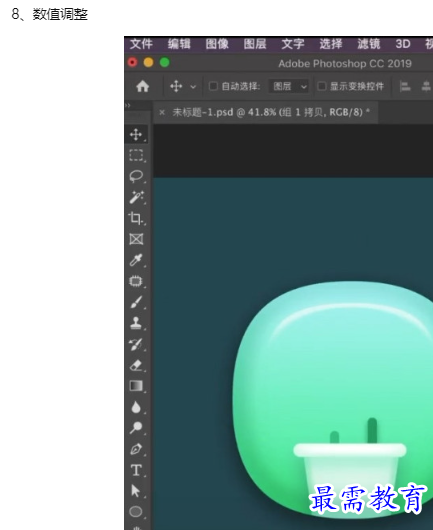Select the Spot Healing Brush tool
Viewport: 433px width, 530px height.
[x=136, y=281]
